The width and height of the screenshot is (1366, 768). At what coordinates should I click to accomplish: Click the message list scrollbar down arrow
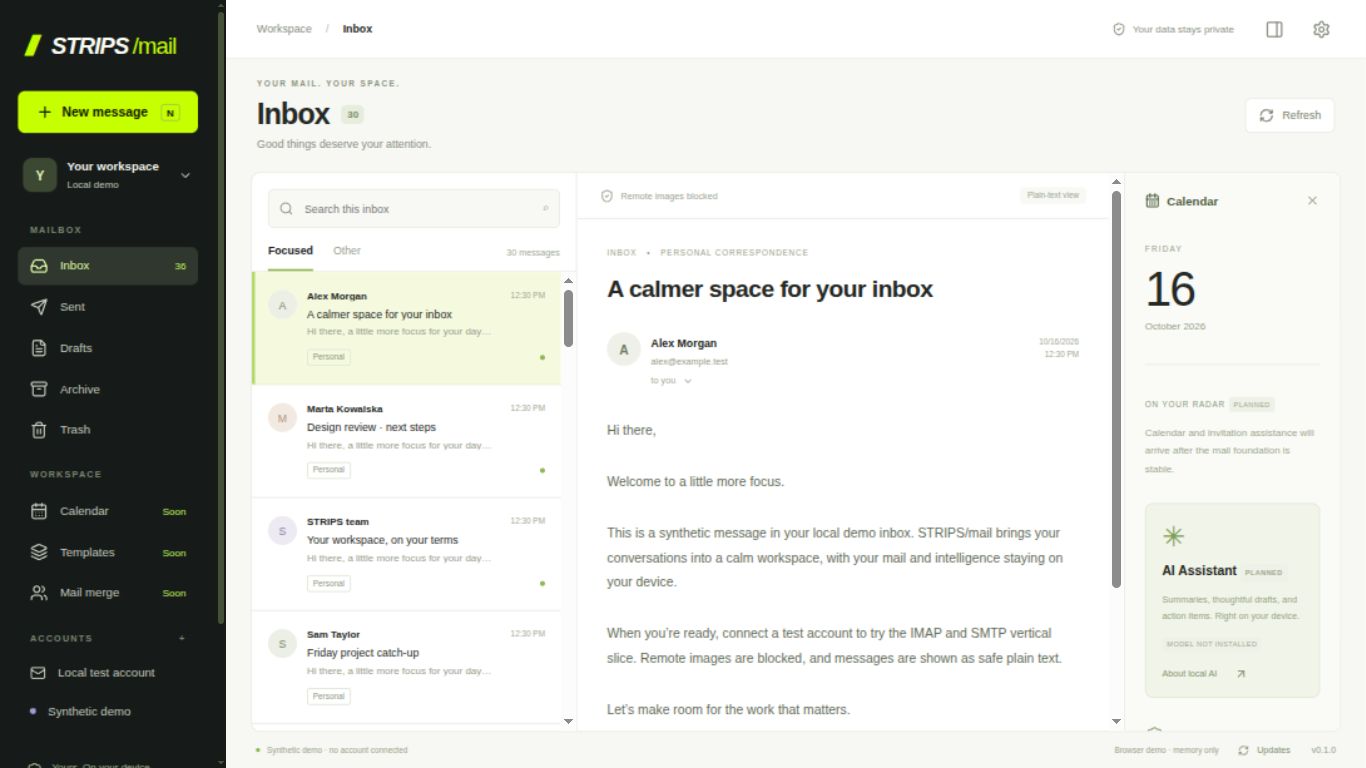(568, 721)
